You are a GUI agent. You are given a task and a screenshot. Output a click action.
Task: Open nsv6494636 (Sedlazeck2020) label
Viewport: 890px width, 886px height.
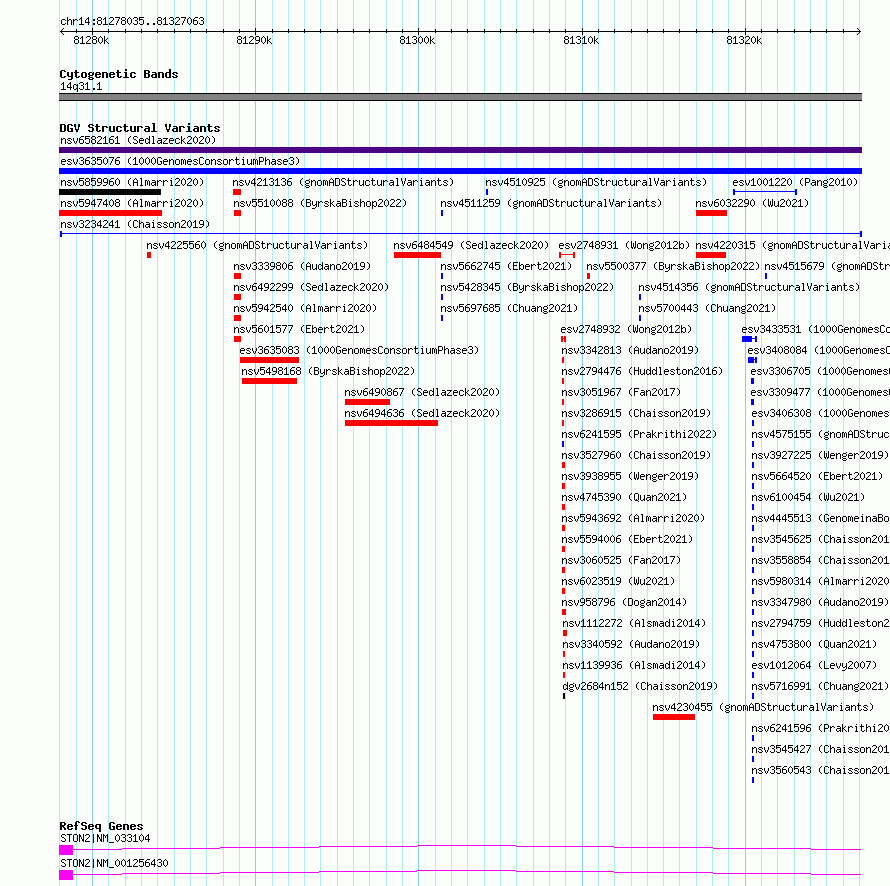422,413
